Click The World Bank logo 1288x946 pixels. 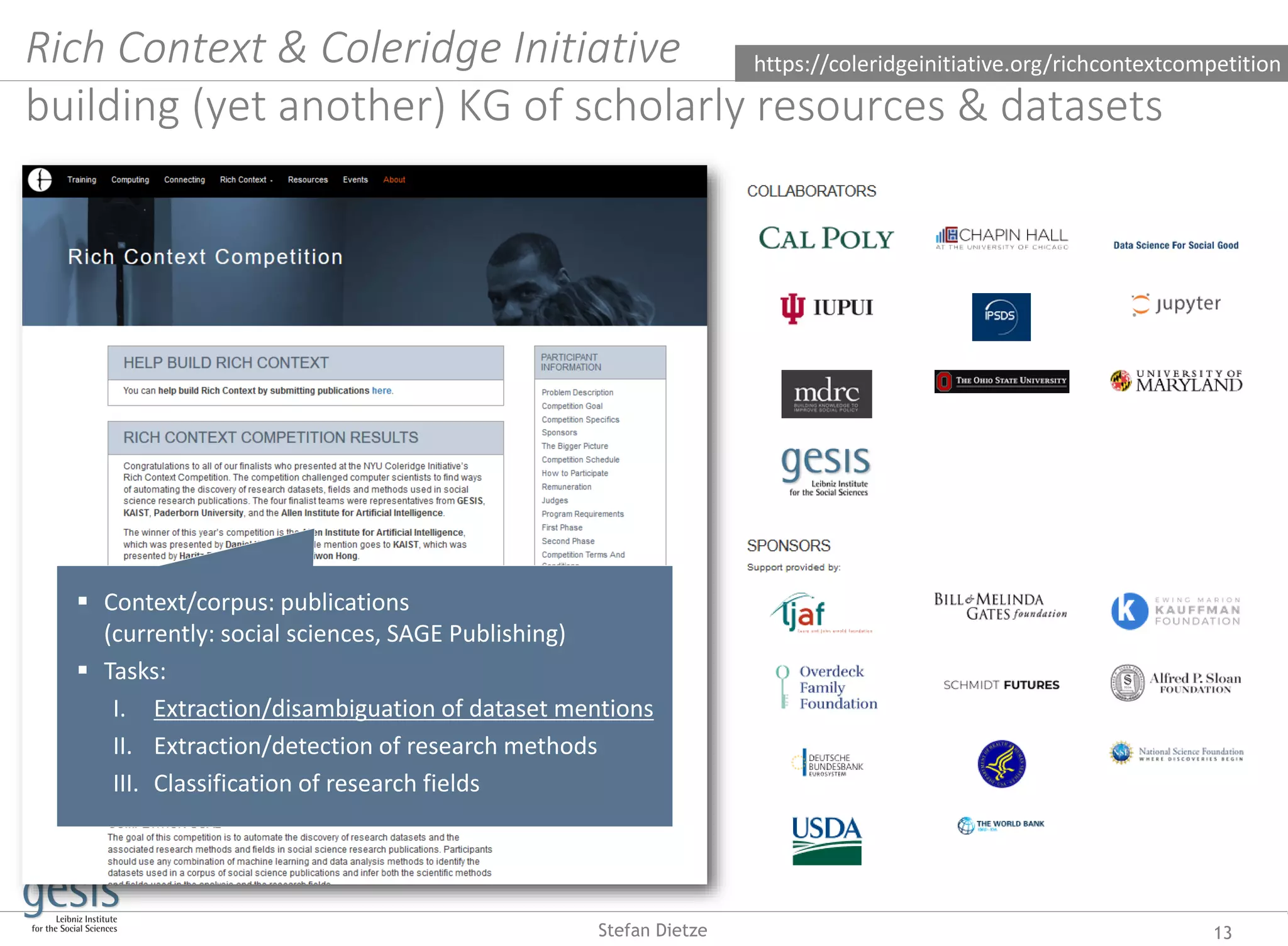click(x=1001, y=825)
